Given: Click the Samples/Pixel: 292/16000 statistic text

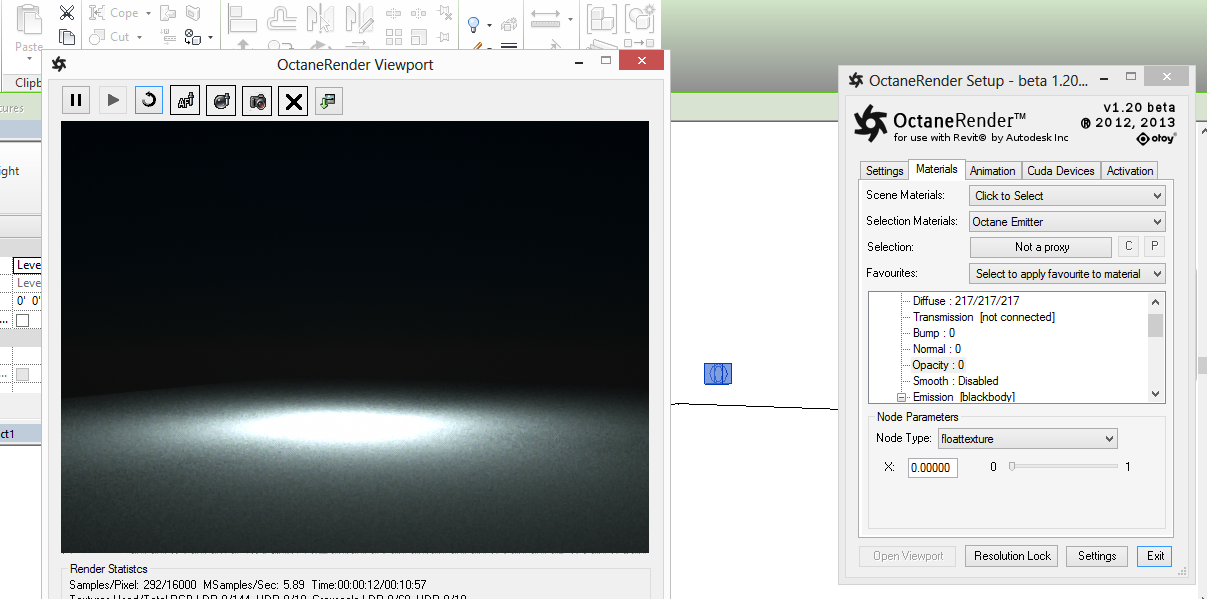Looking at the screenshot, I should click(x=133, y=584).
